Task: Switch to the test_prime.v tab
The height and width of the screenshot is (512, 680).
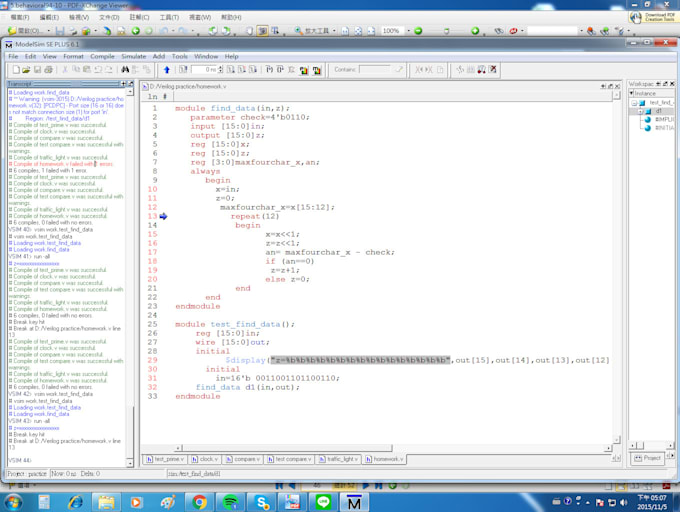Action: click(166, 459)
